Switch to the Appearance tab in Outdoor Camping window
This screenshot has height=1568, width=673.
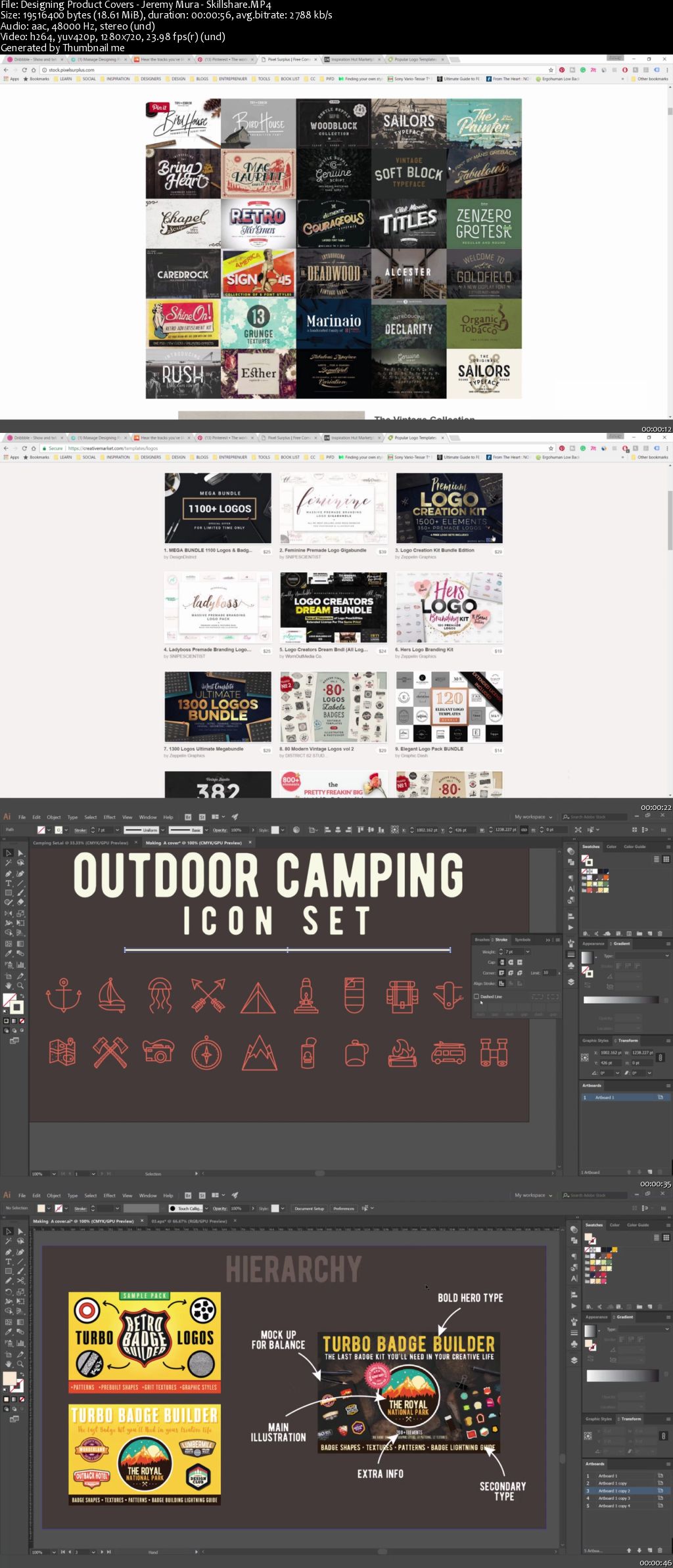[x=593, y=943]
